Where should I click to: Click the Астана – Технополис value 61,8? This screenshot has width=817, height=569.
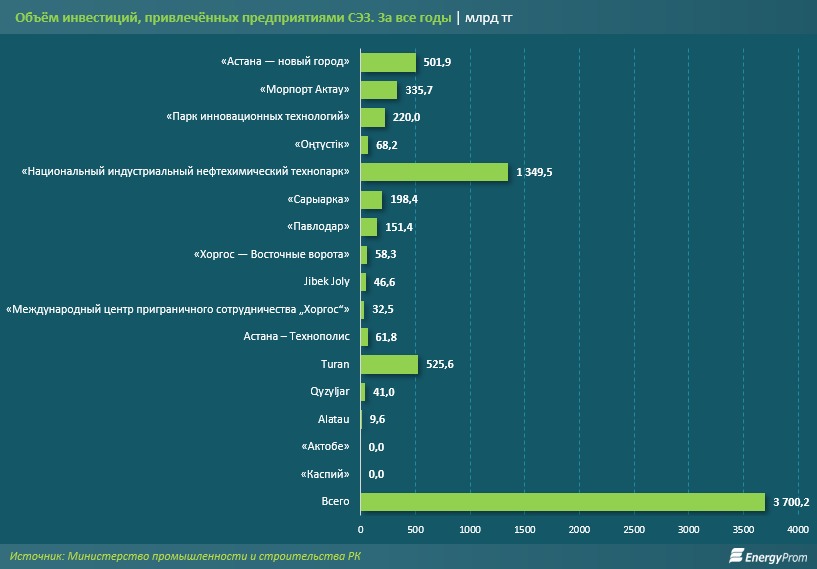(386, 338)
